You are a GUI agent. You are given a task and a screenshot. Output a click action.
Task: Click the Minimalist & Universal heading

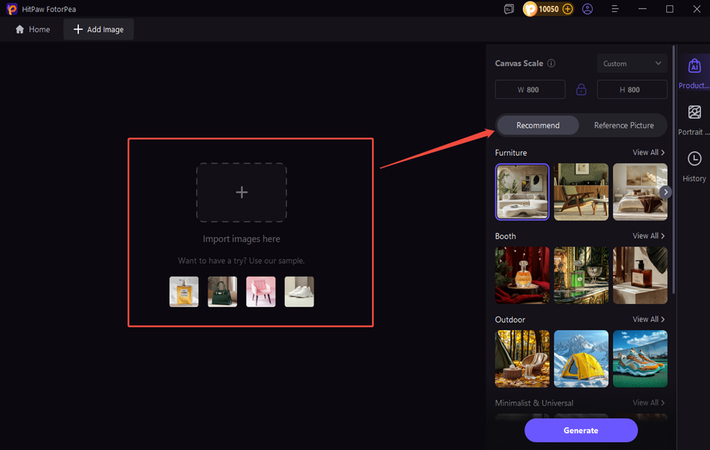click(534, 402)
